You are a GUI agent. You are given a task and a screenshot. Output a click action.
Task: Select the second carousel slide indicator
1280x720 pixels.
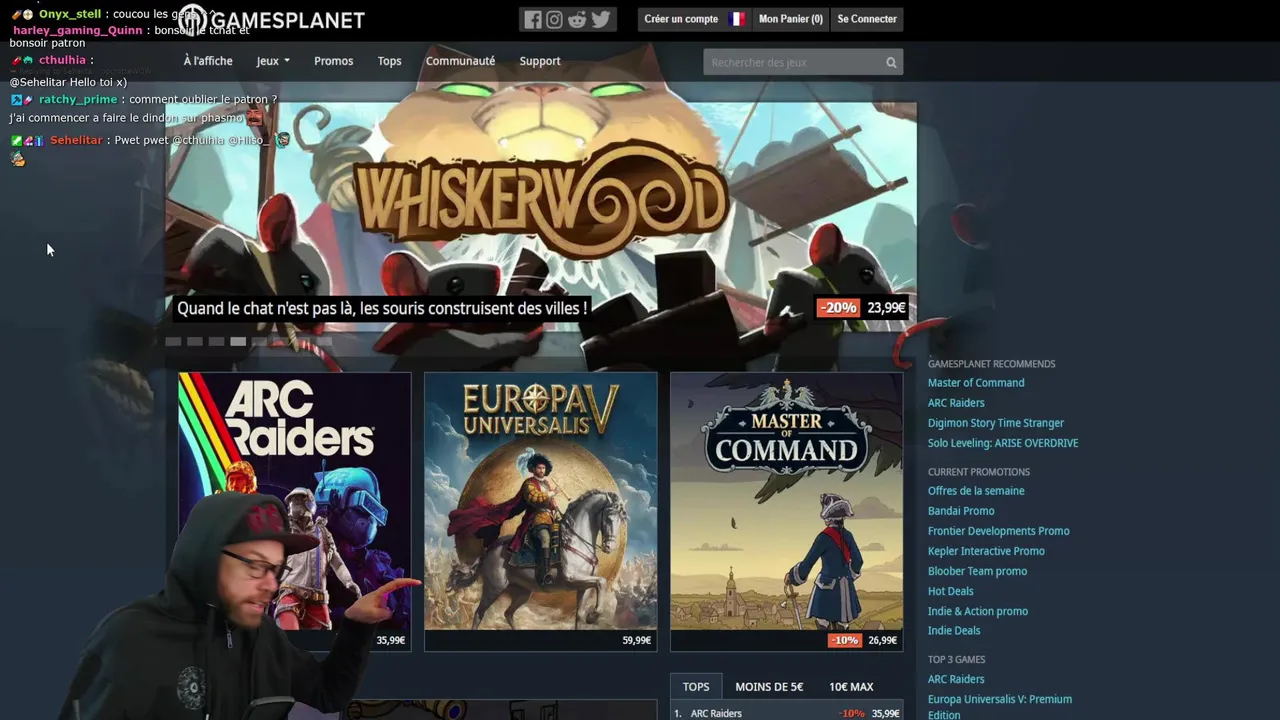[x=195, y=341]
